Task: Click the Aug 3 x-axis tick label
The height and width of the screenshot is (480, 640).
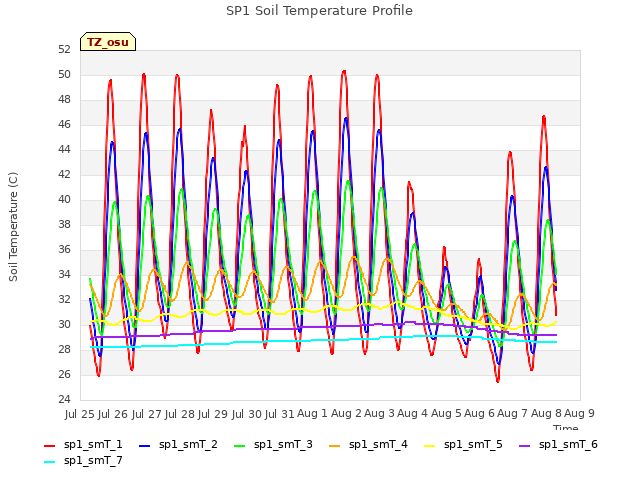Action: [380, 413]
